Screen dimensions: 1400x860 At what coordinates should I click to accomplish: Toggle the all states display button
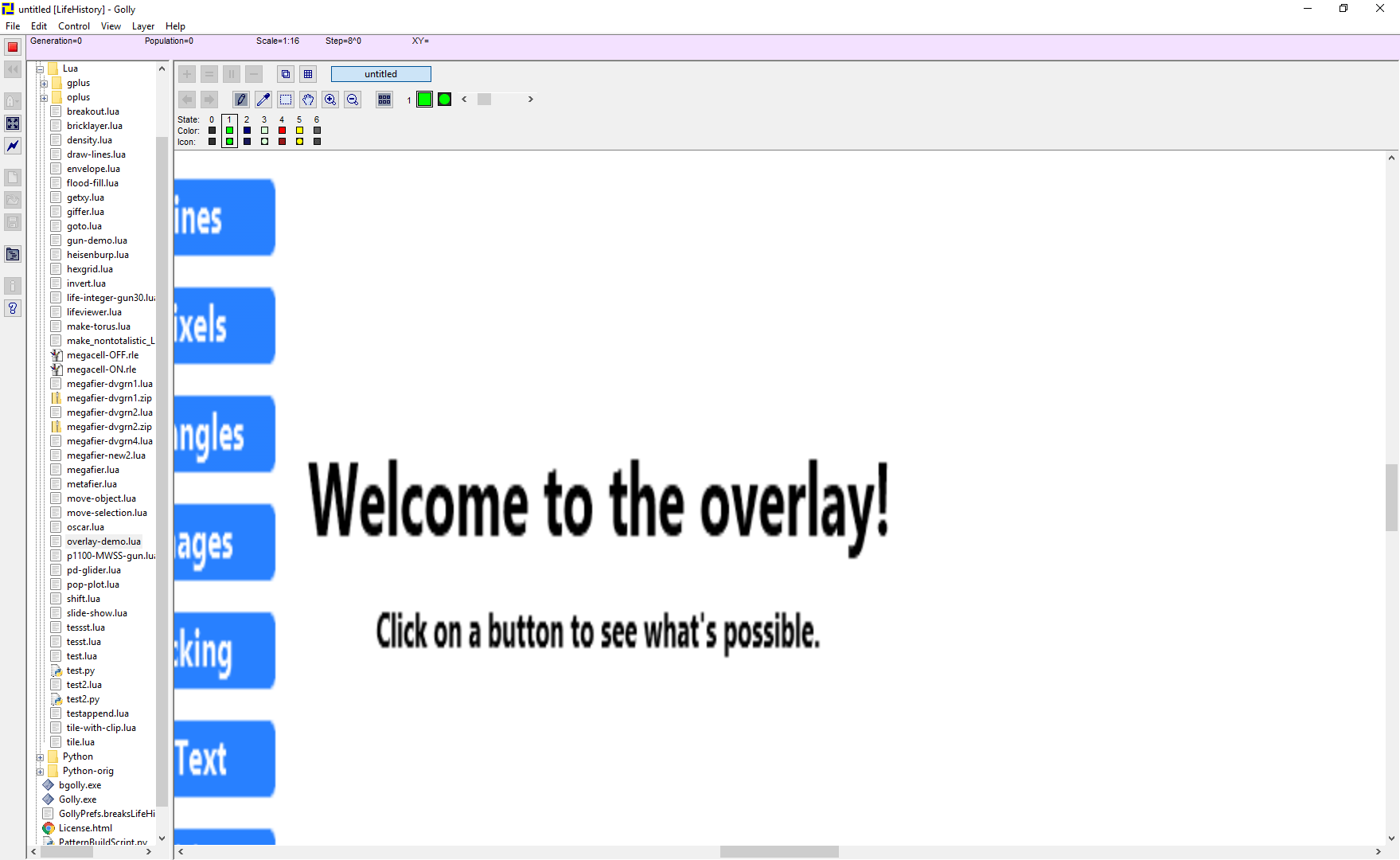384,100
